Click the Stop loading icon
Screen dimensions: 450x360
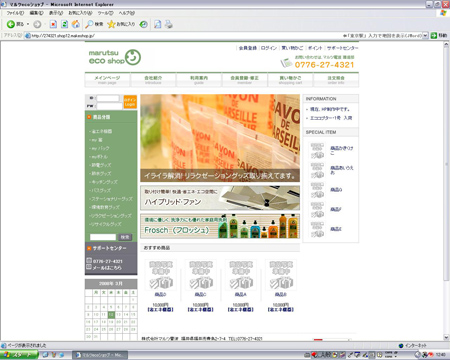(x=53, y=24)
